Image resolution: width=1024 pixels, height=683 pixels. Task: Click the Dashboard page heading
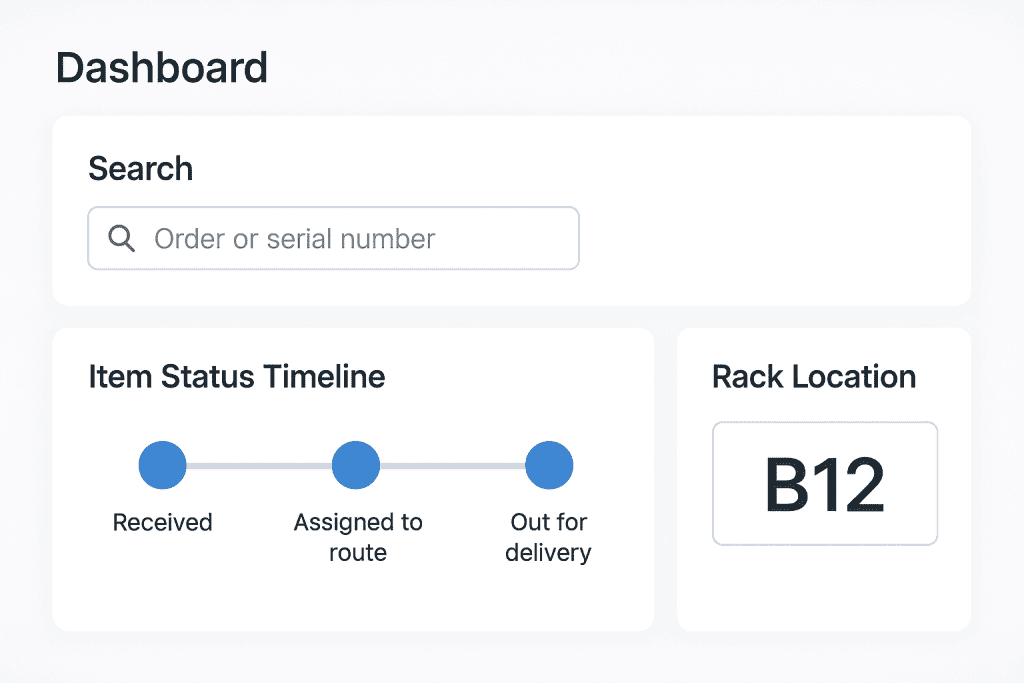click(162, 67)
